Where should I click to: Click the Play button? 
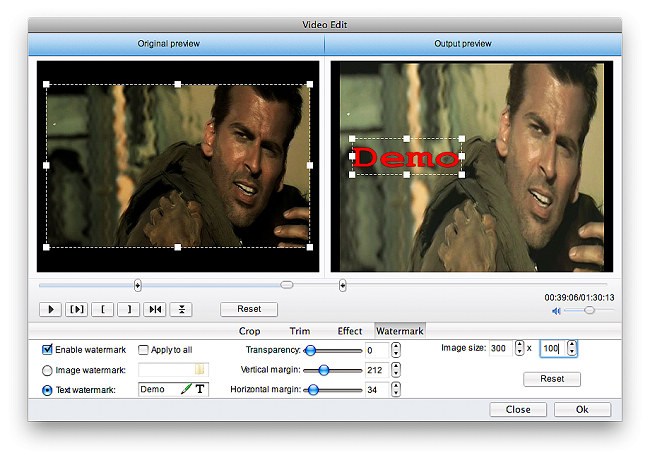click(x=50, y=310)
